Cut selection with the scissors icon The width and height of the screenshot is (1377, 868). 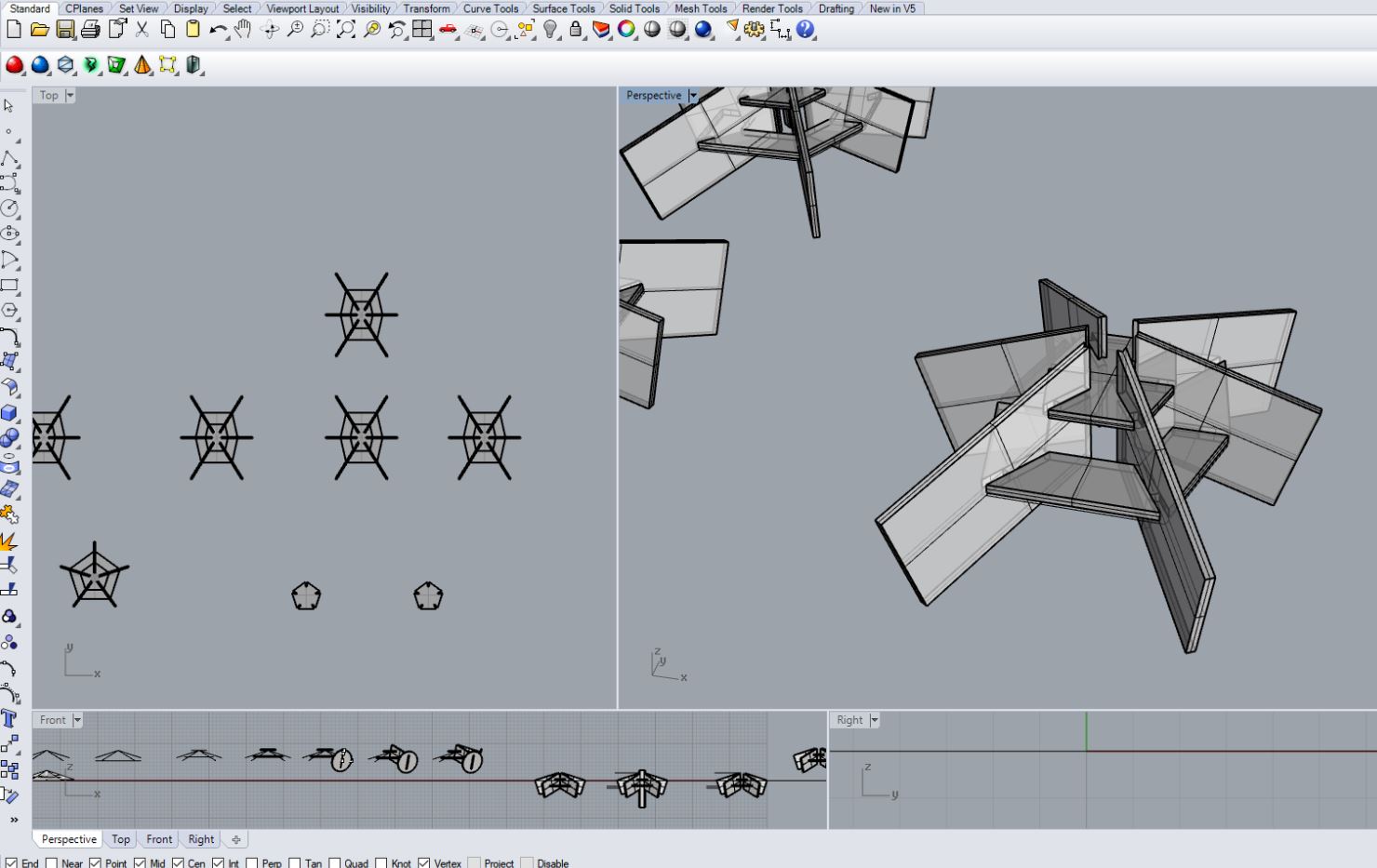142,30
